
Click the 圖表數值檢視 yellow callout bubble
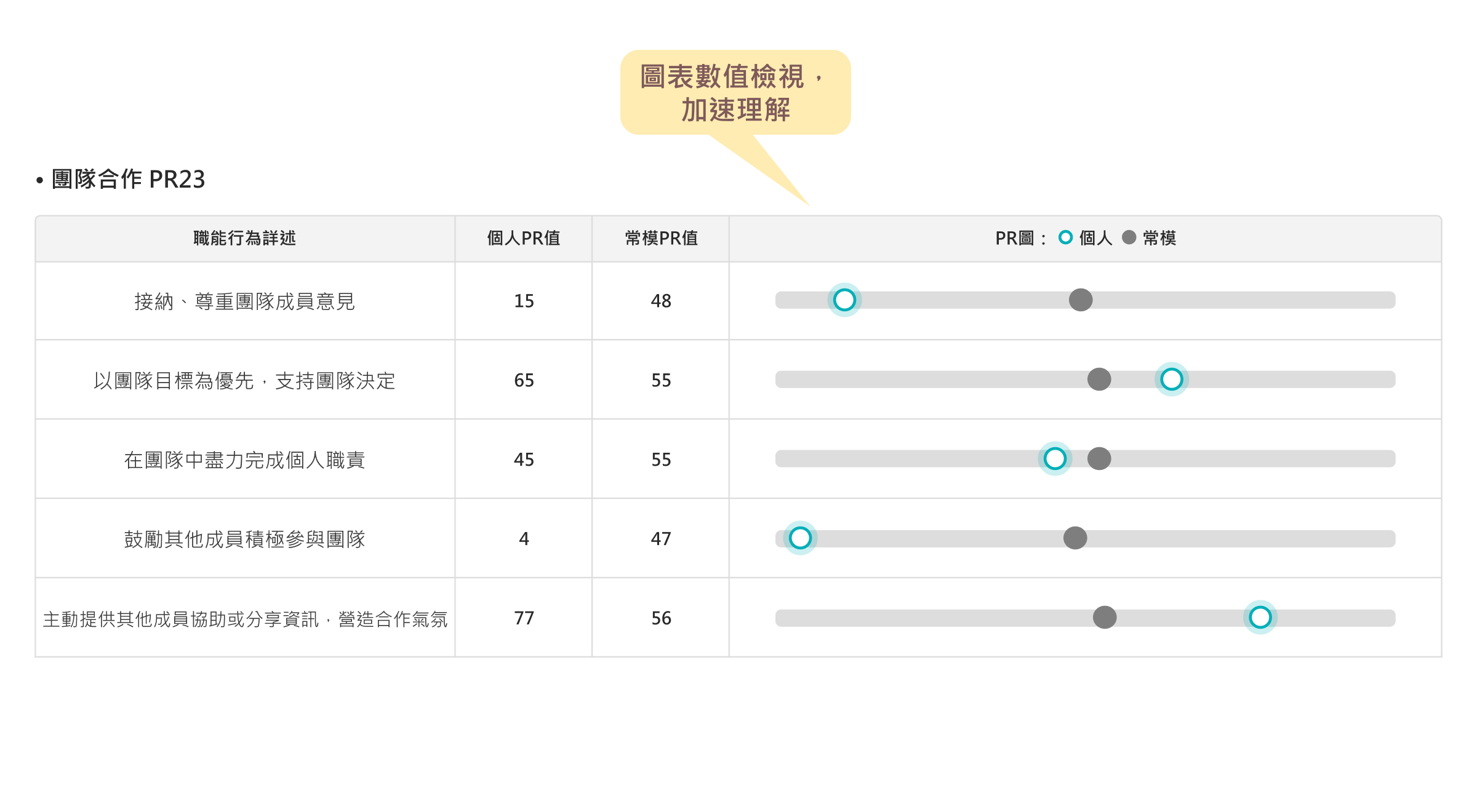(x=735, y=92)
